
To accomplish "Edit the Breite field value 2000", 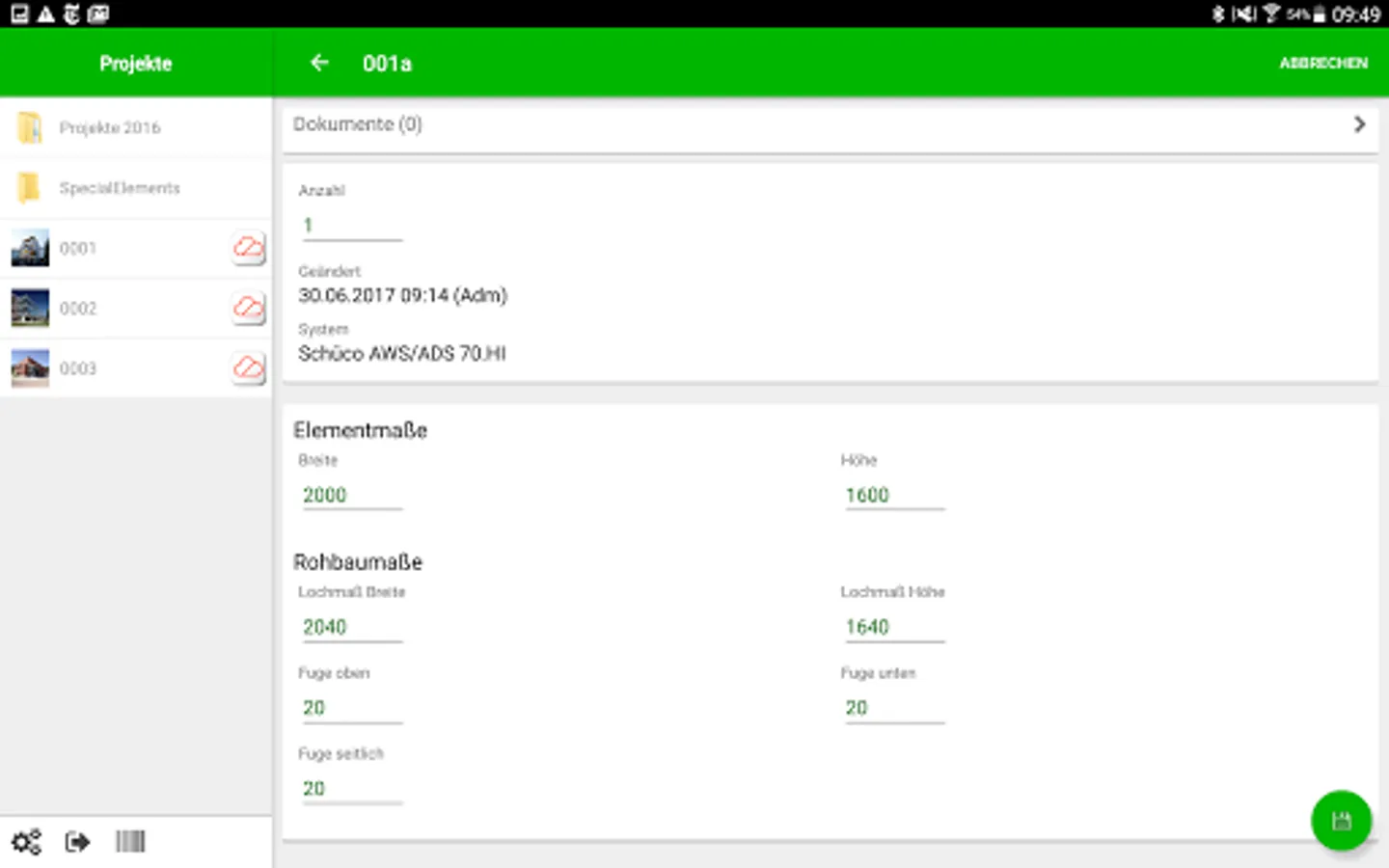I will coord(351,496).
